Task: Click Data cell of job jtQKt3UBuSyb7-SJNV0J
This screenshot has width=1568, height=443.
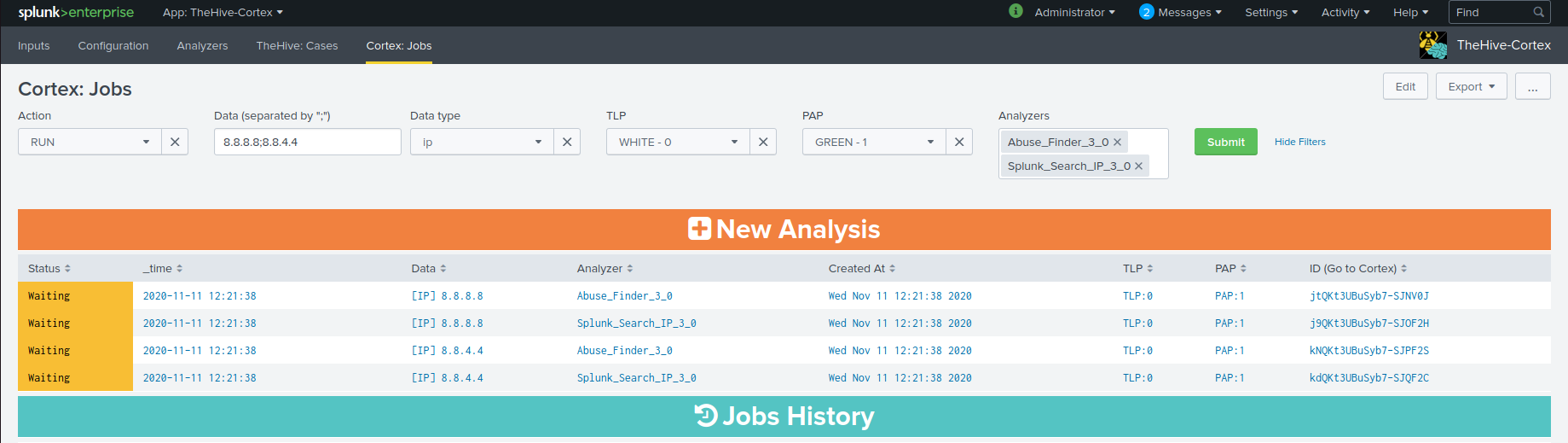Action: (447, 296)
